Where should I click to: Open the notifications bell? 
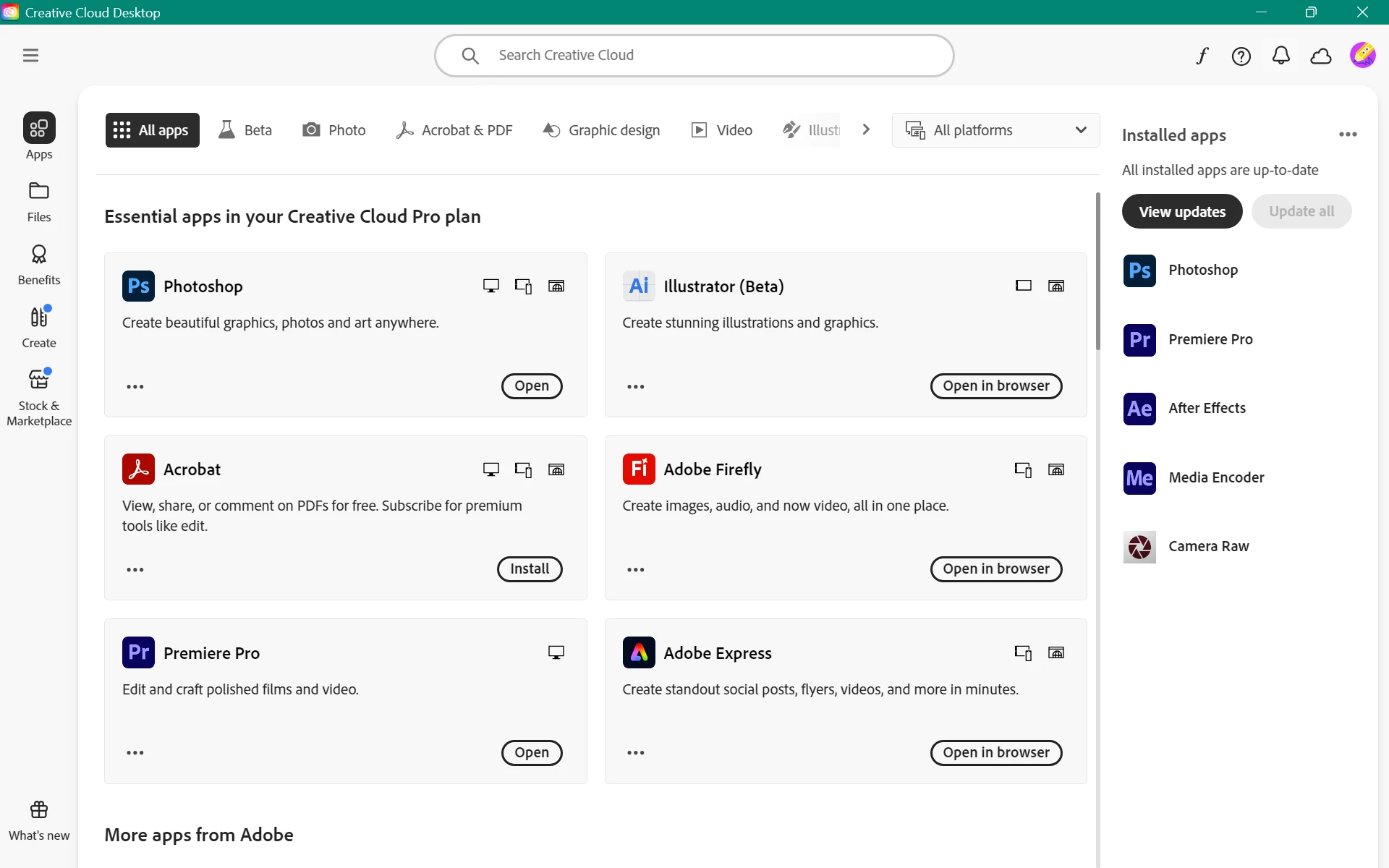coord(1280,56)
